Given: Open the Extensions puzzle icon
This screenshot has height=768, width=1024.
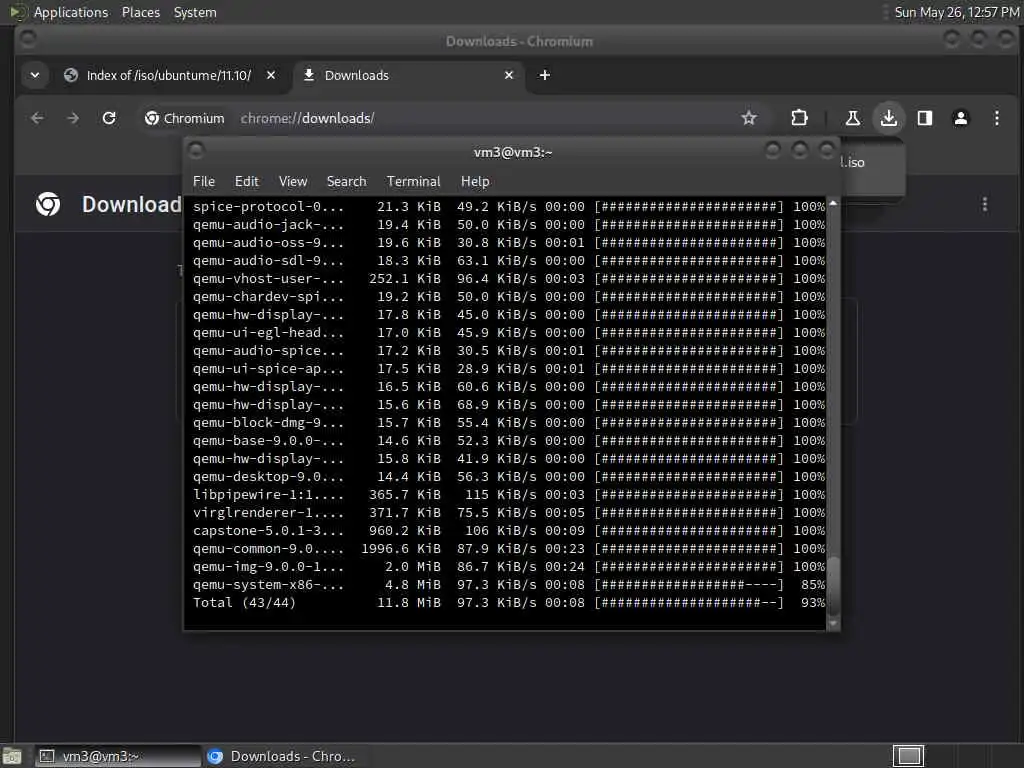Looking at the screenshot, I should (799, 118).
